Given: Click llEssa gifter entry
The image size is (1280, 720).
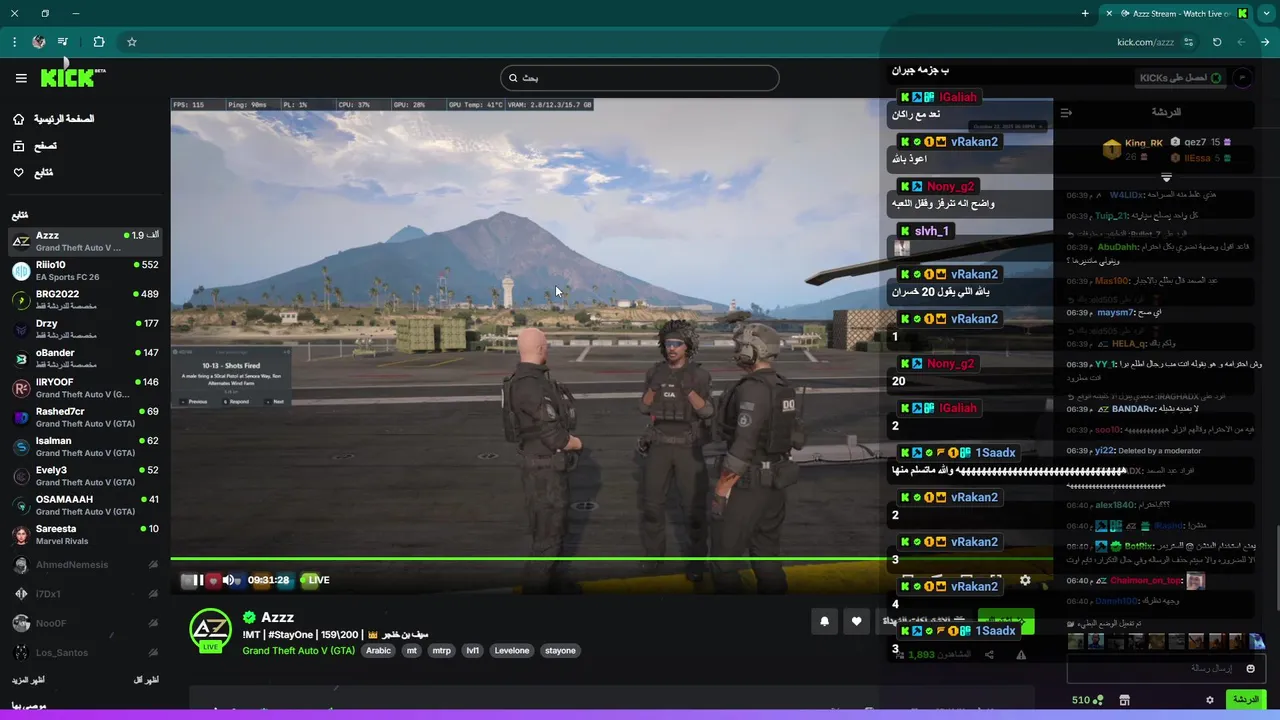Looking at the screenshot, I should point(1201,158).
